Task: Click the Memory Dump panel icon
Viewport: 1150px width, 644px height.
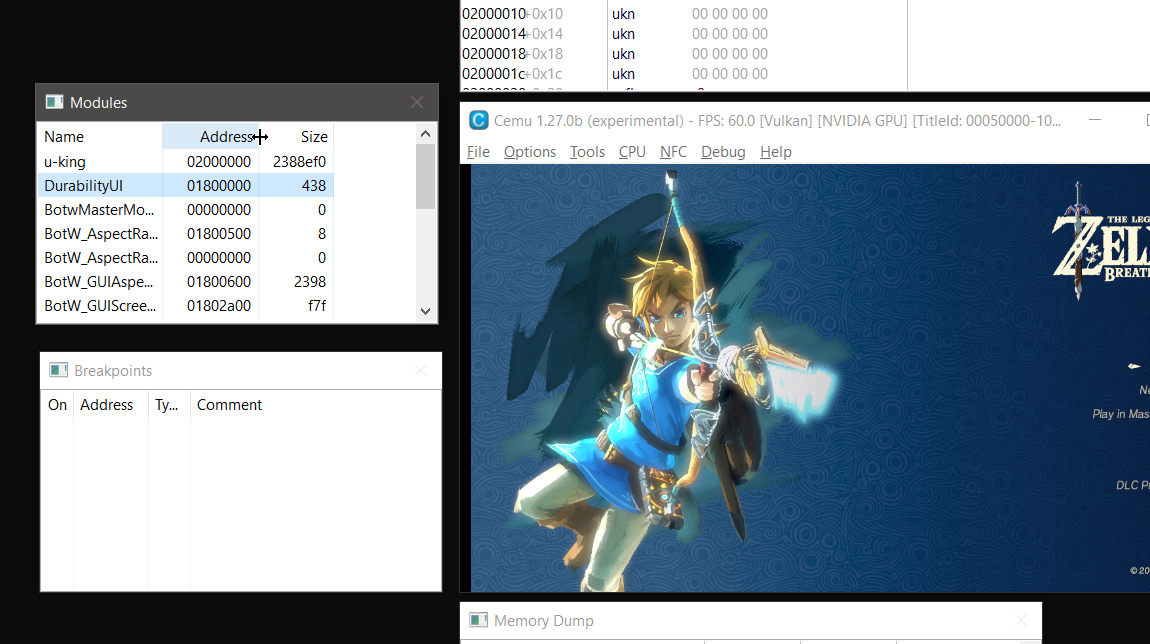Action: (477, 620)
